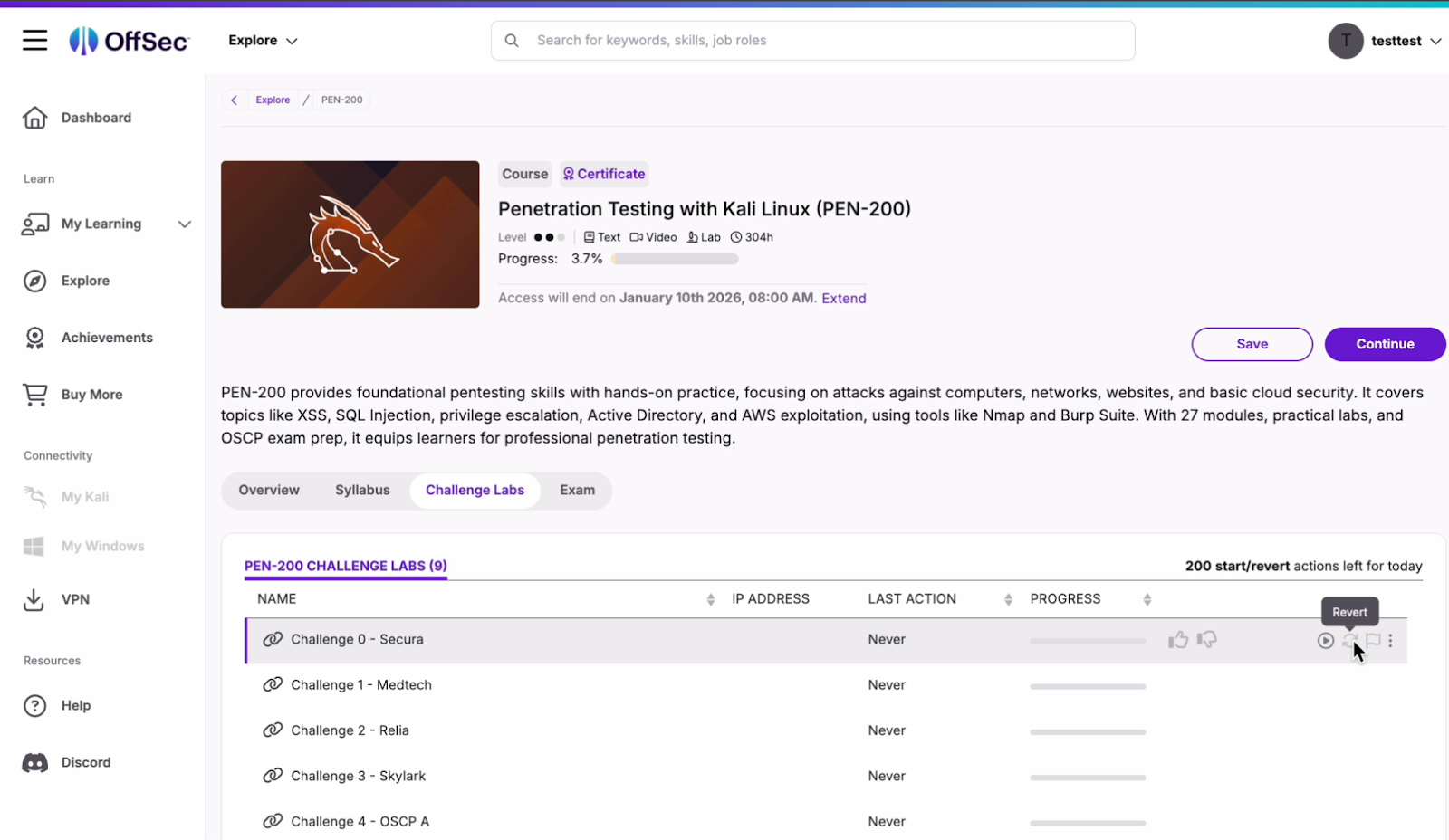Open the testtest account dropdown

(x=1435, y=41)
